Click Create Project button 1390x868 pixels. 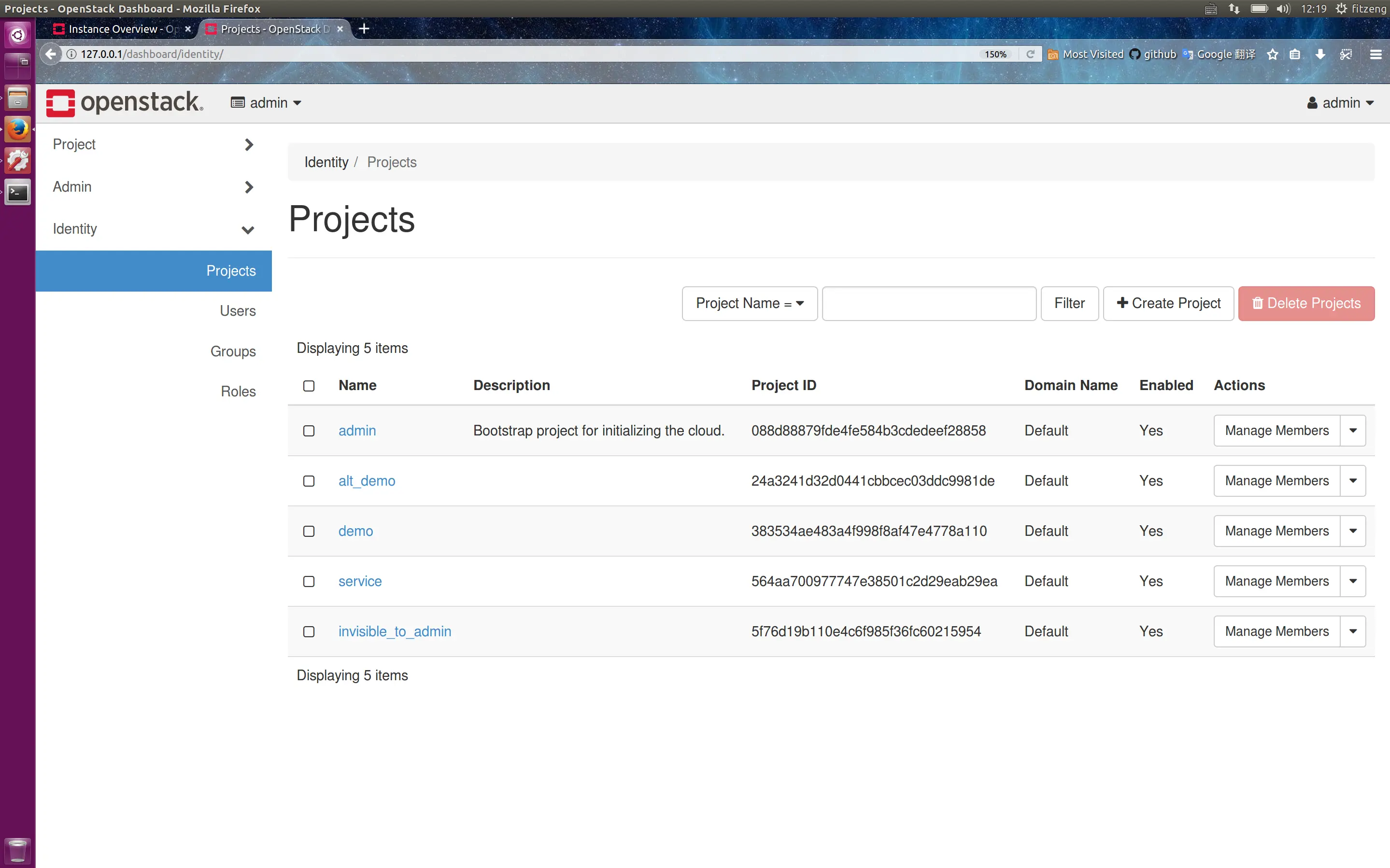click(x=1168, y=303)
